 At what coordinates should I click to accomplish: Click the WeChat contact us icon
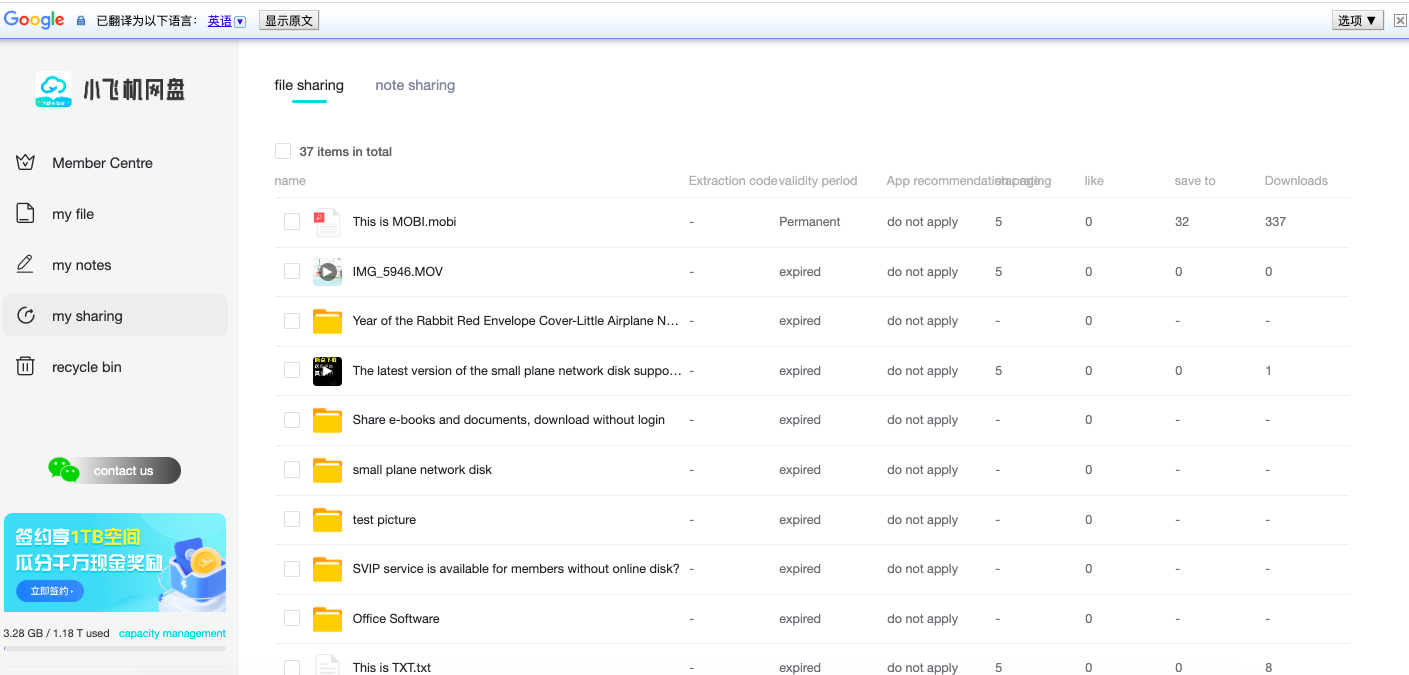pos(64,470)
